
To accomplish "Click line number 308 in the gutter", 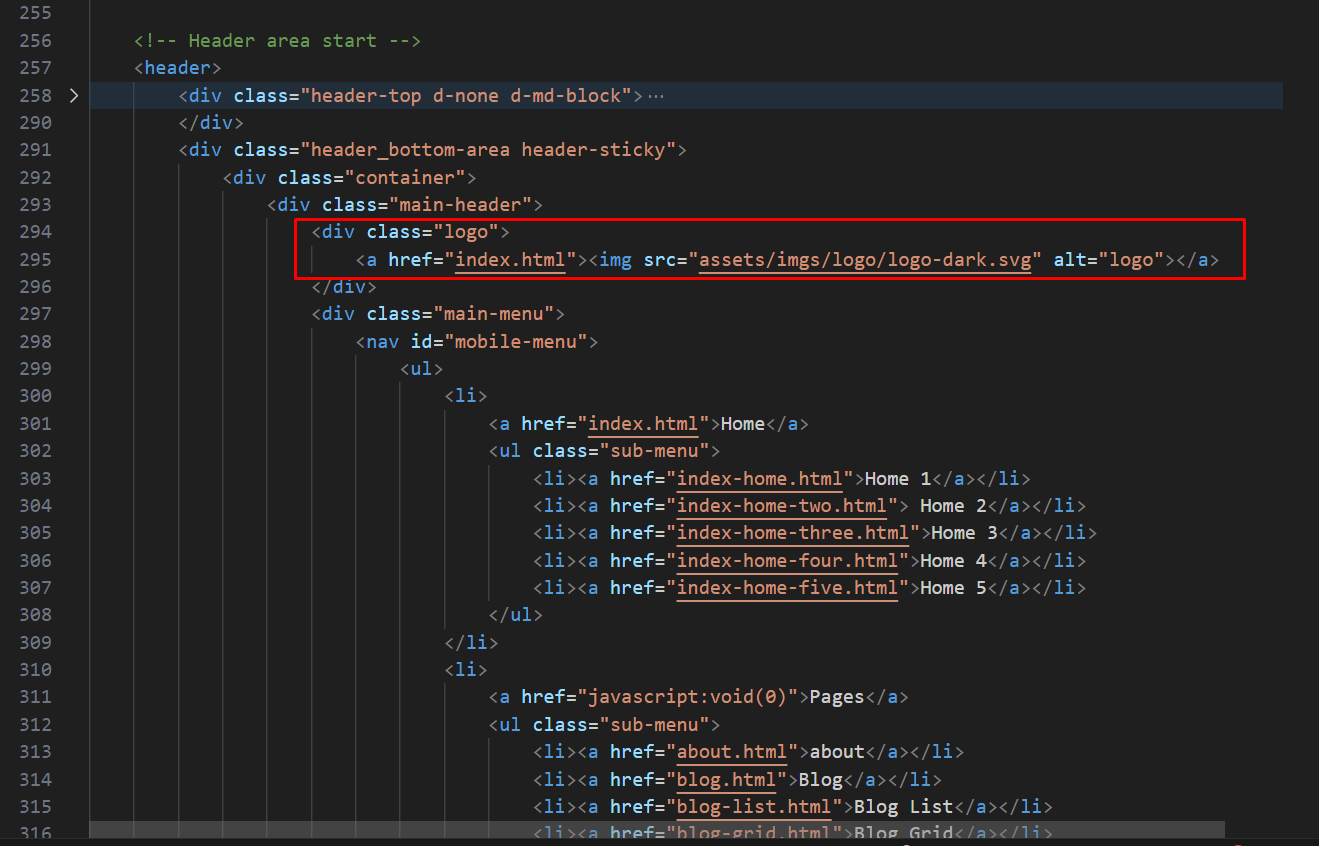I will [x=35, y=615].
